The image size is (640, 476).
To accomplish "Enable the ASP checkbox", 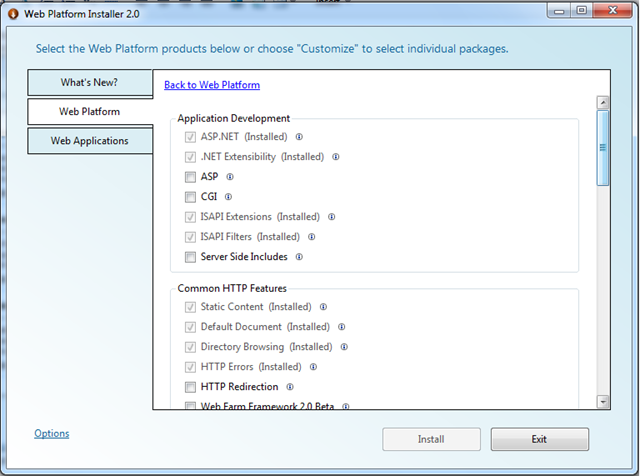I will [190, 177].
